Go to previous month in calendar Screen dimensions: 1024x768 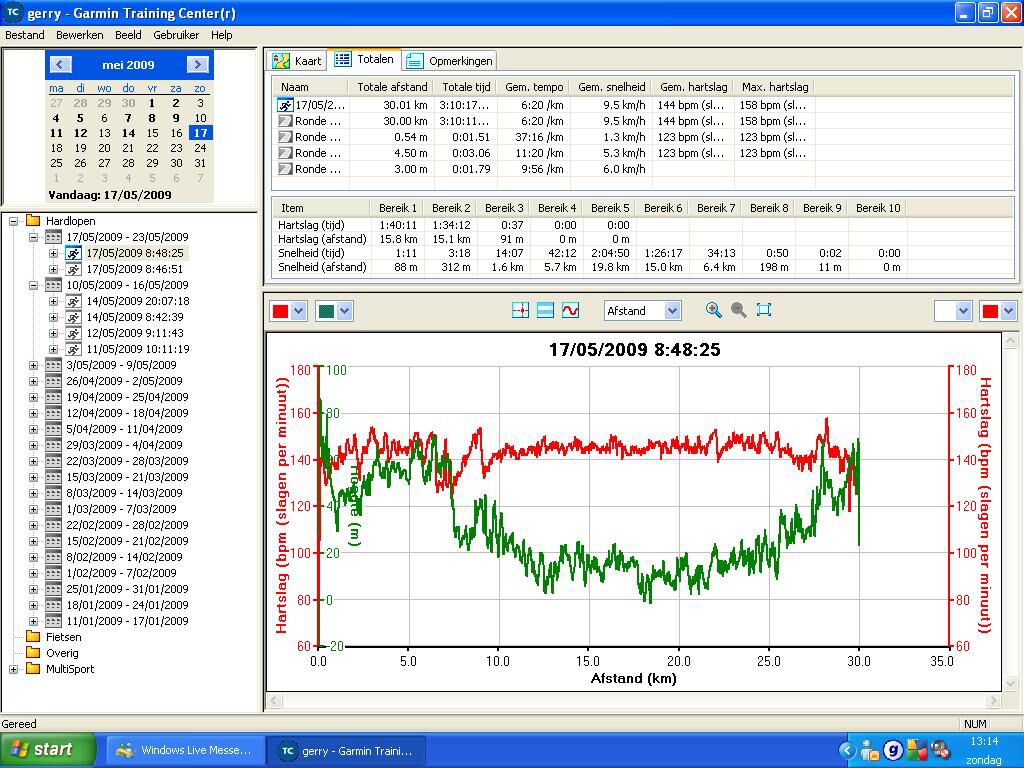pos(60,64)
